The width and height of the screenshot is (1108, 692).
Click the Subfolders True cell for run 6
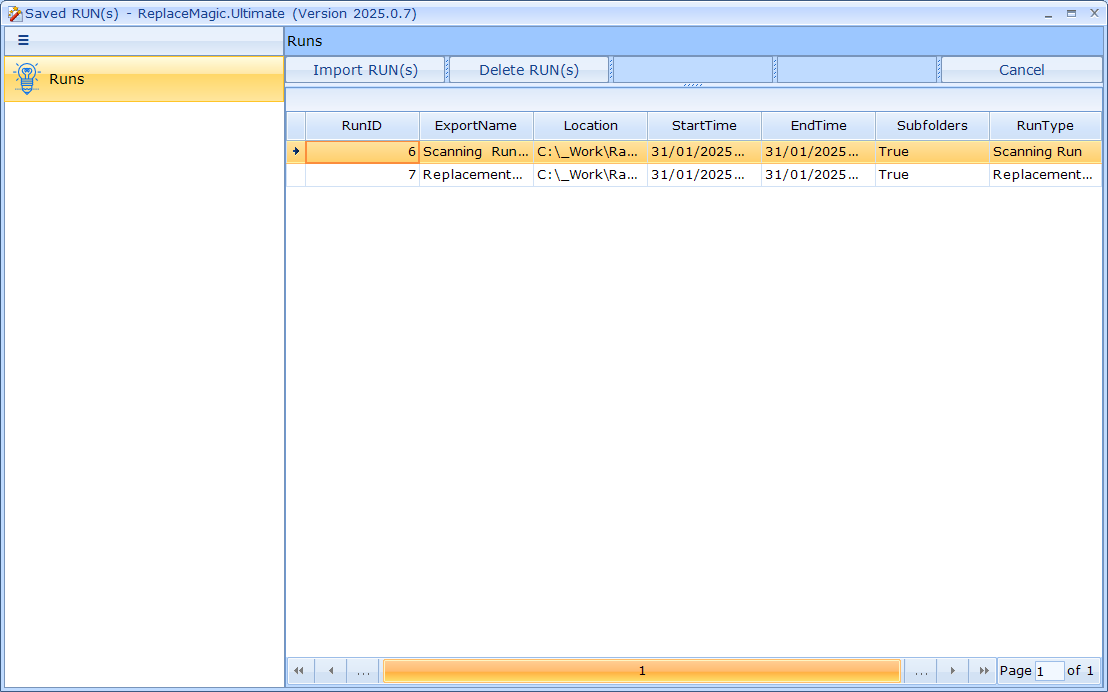[x=931, y=152]
